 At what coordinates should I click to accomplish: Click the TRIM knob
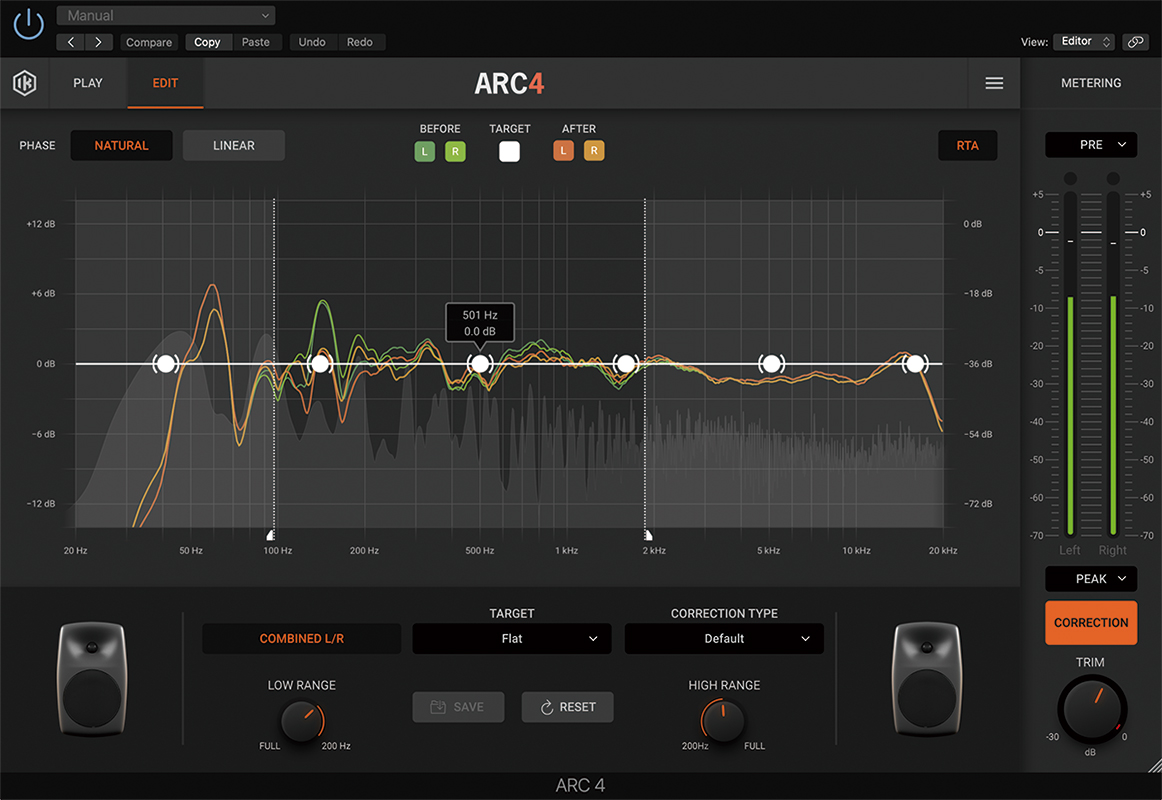coord(1092,709)
